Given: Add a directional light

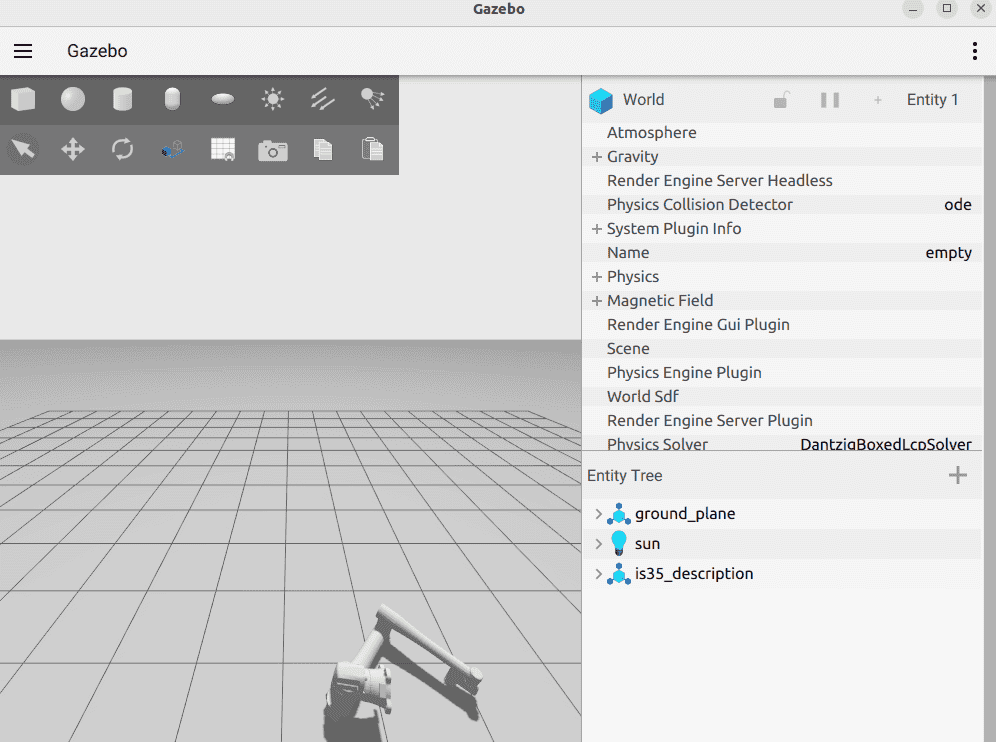Looking at the screenshot, I should coord(322,99).
